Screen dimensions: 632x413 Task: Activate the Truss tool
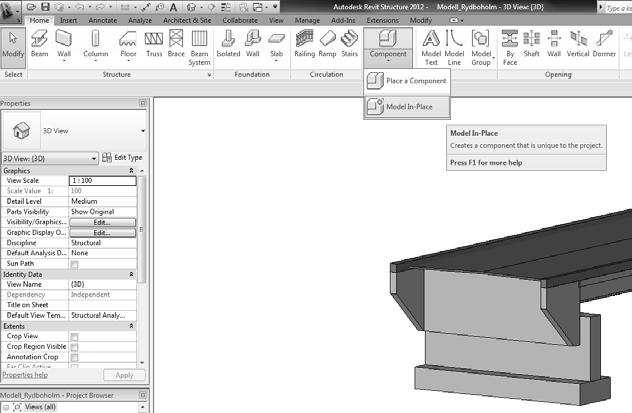[154, 44]
